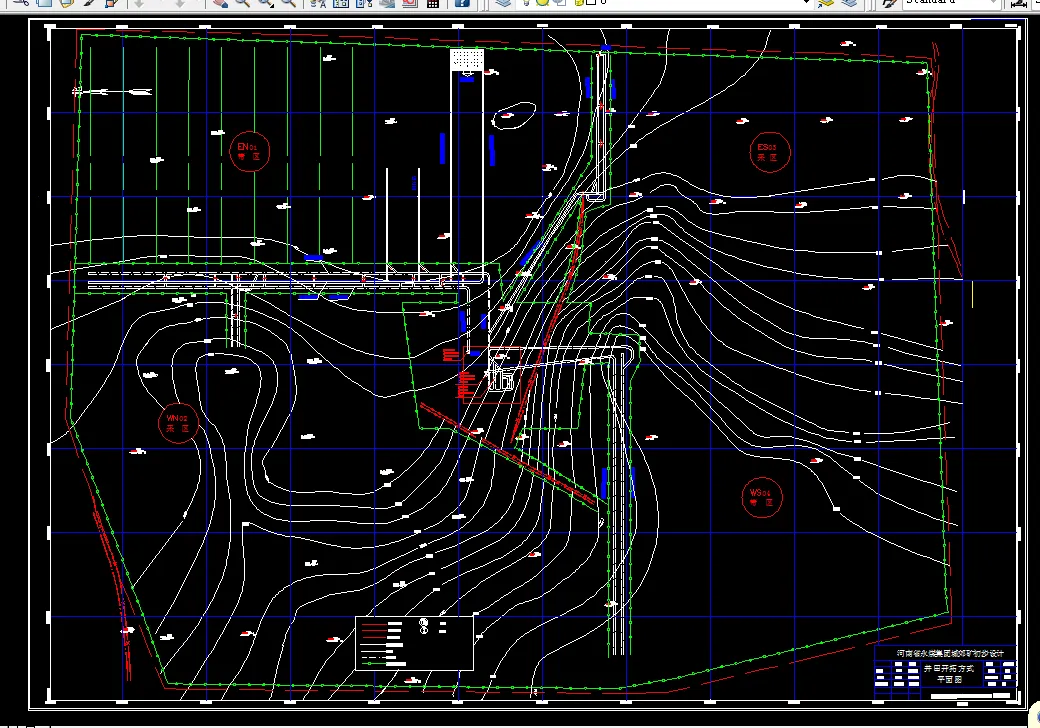1040x728 pixels.
Task: Open the Layer Properties Manager icon
Action: [x=504, y=3]
